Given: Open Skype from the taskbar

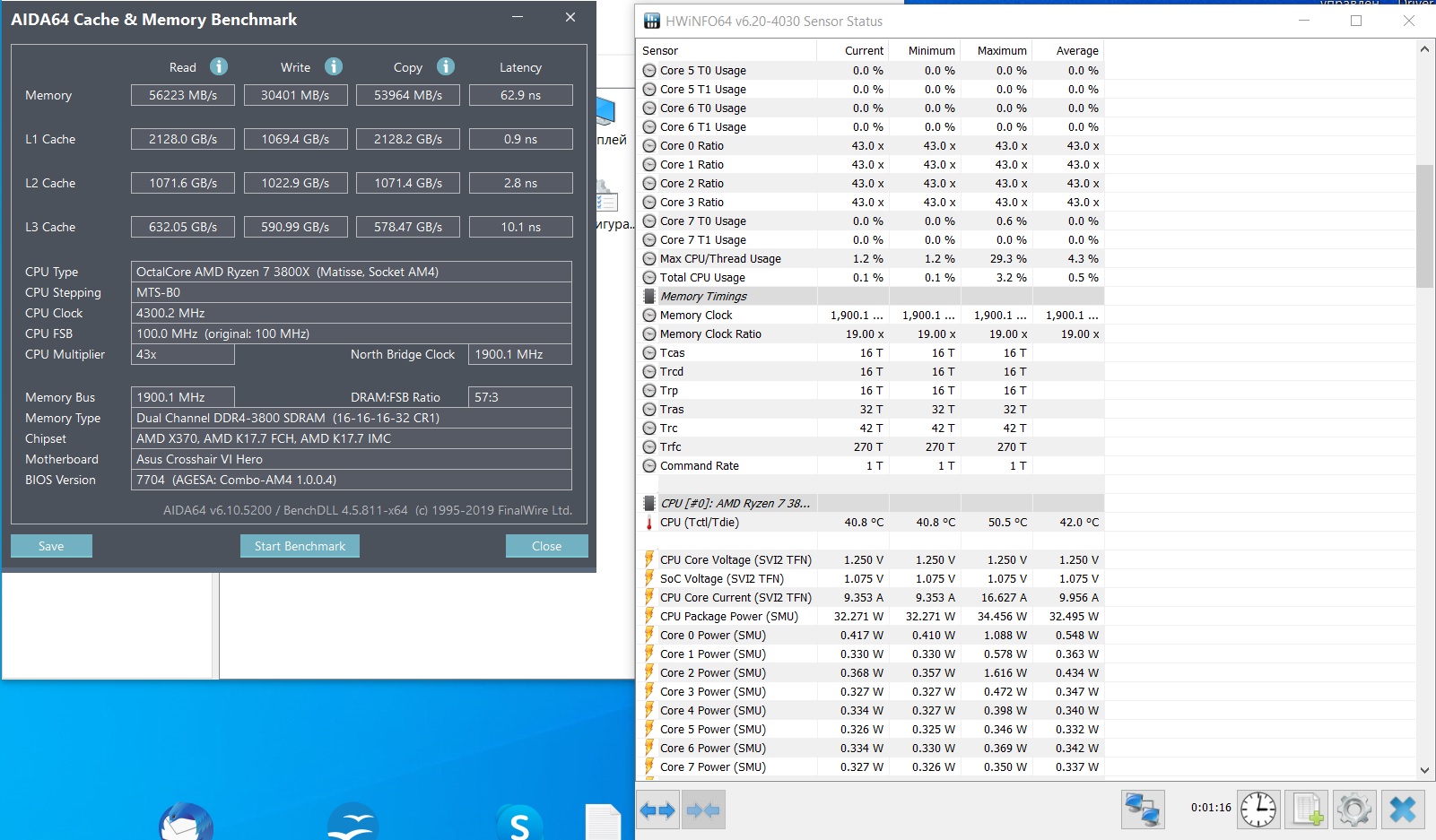Looking at the screenshot, I should coord(519,821).
